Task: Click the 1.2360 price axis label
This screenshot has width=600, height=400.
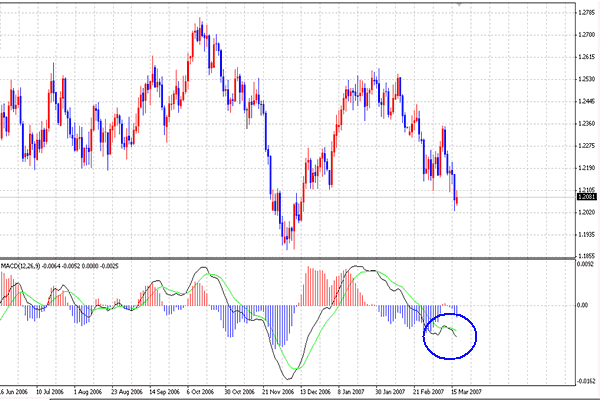Action: 587,123
